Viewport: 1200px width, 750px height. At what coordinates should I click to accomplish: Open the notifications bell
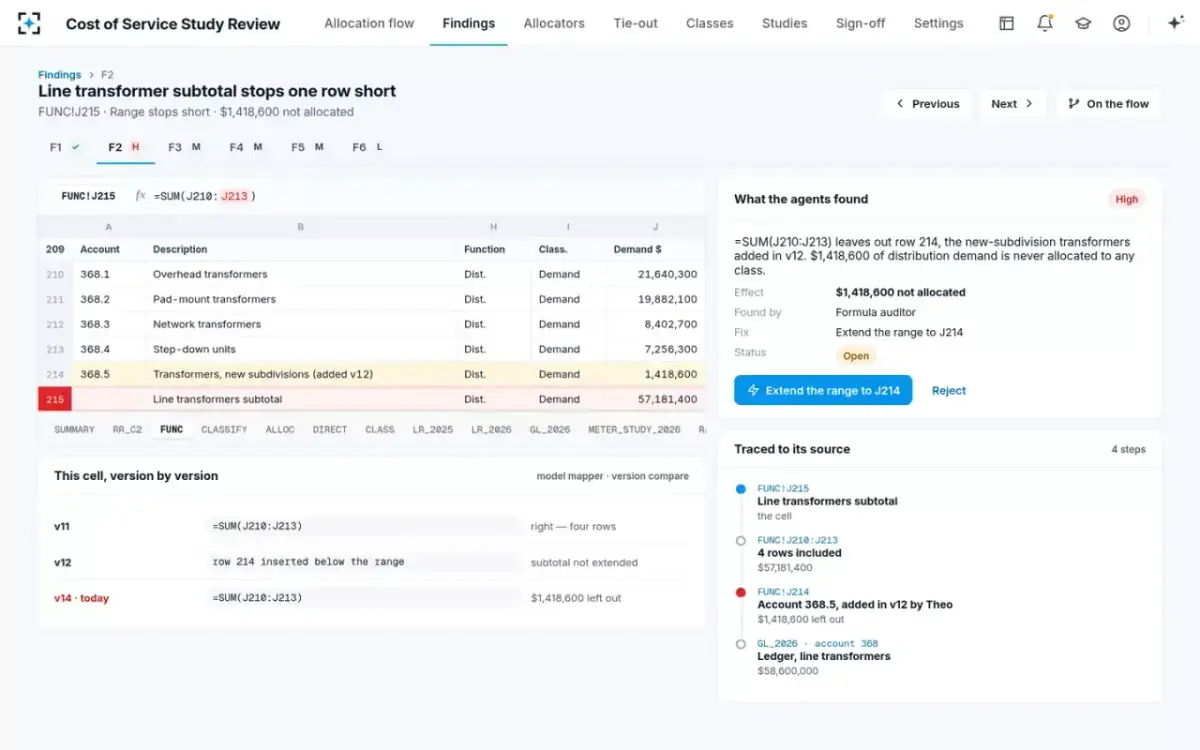click(x=1045, y=23)
